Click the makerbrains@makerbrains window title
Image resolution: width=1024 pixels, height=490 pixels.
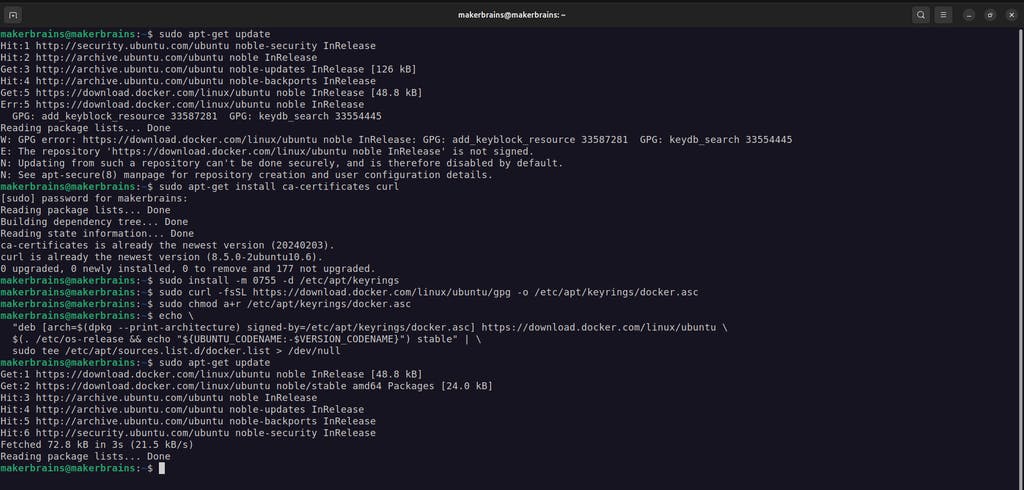[x=511, y=15]
